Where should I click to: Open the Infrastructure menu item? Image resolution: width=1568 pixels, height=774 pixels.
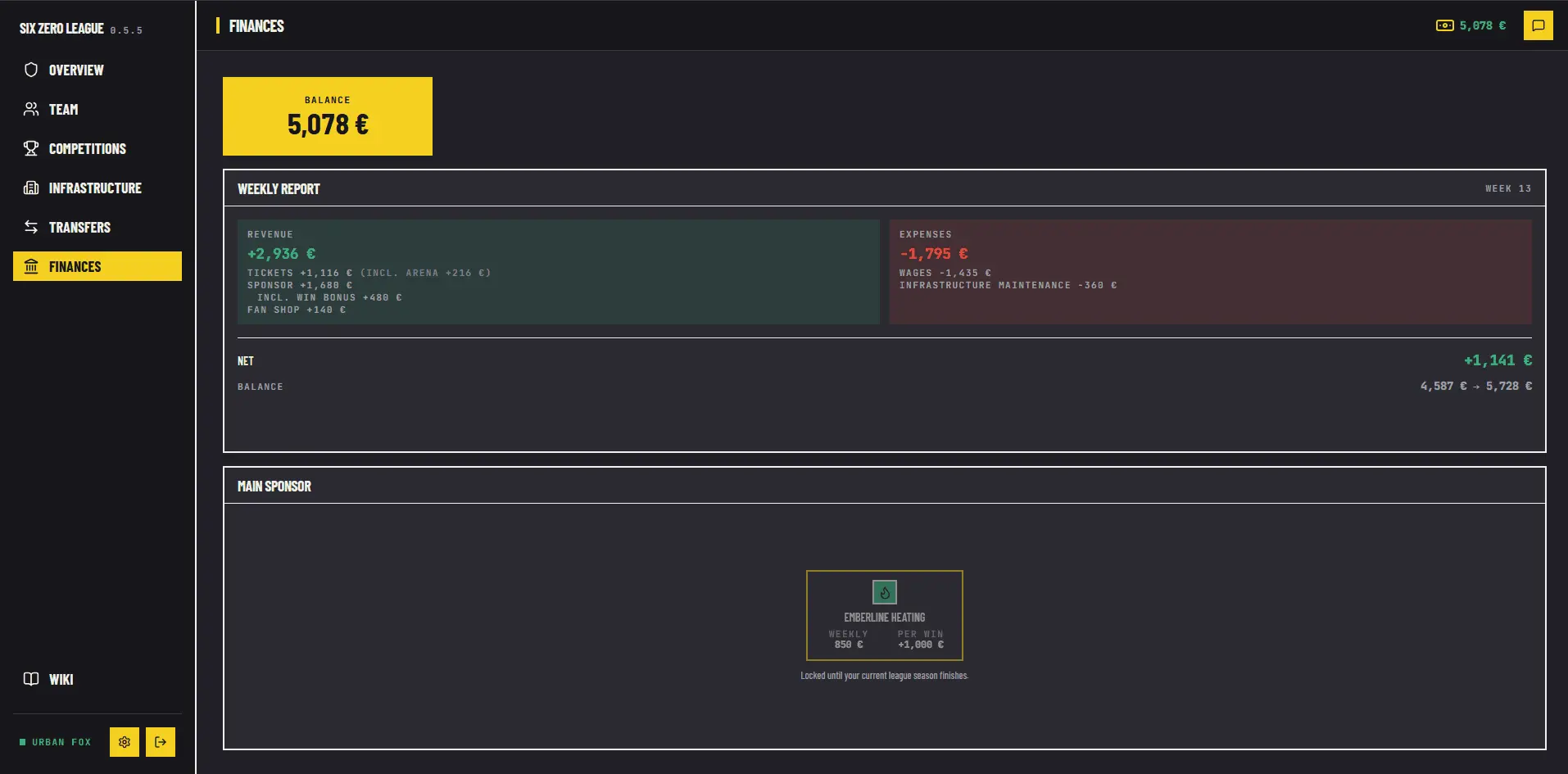[x=97, y=188]
